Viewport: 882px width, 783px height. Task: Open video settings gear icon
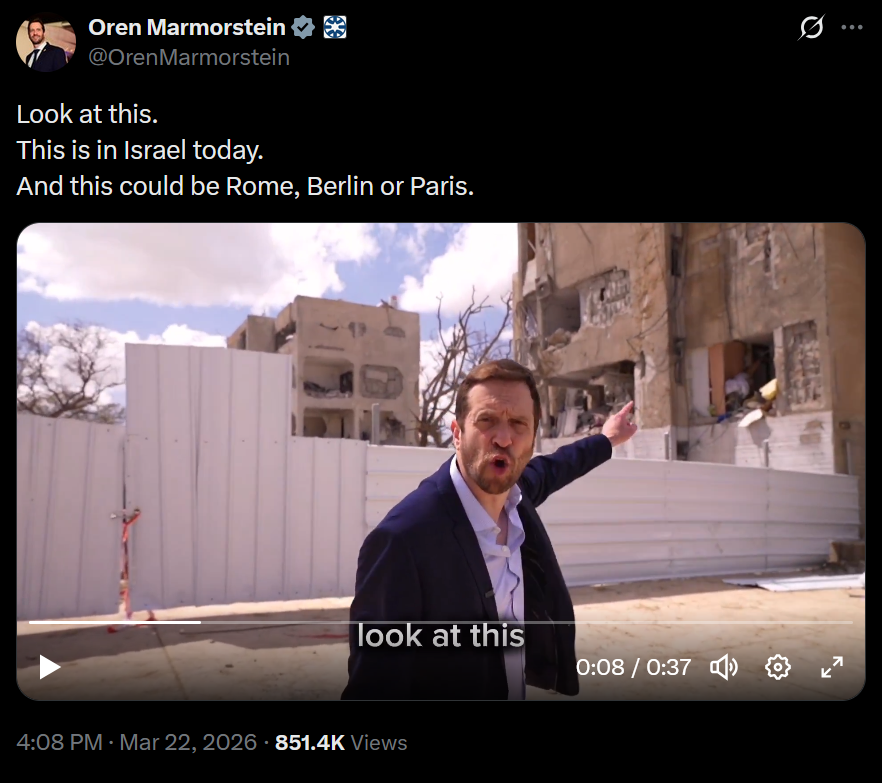[x=778, y=667]
